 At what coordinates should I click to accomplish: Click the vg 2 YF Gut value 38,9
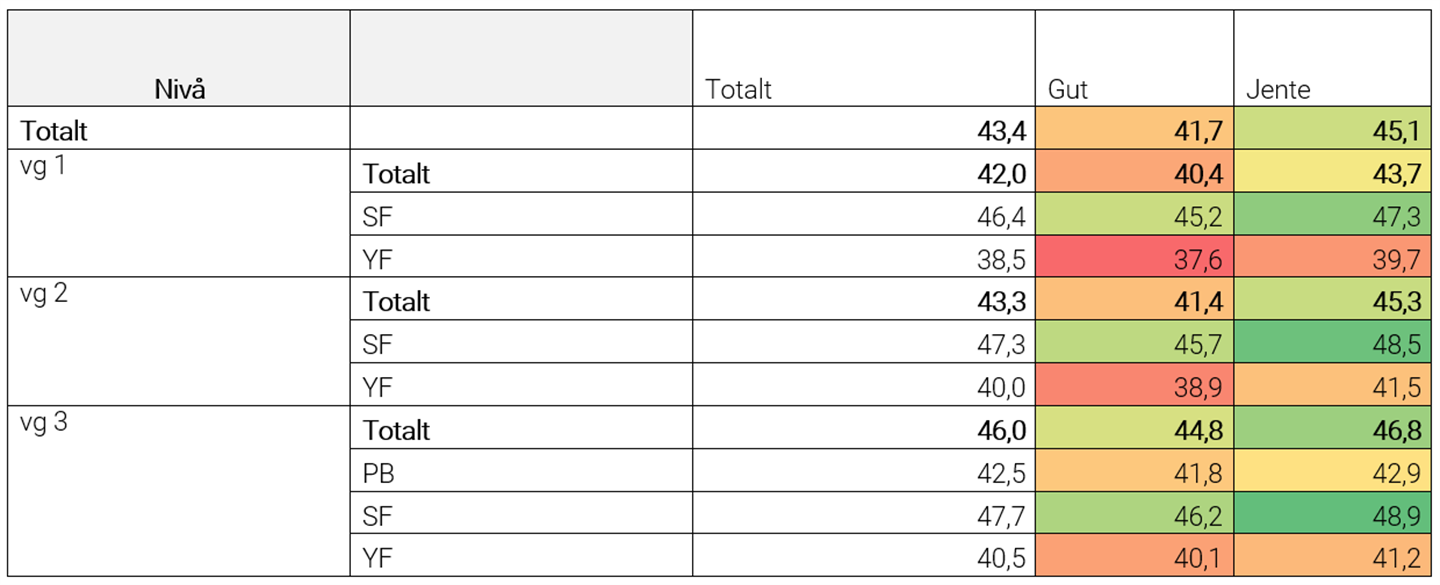[x=1134, y=385]
